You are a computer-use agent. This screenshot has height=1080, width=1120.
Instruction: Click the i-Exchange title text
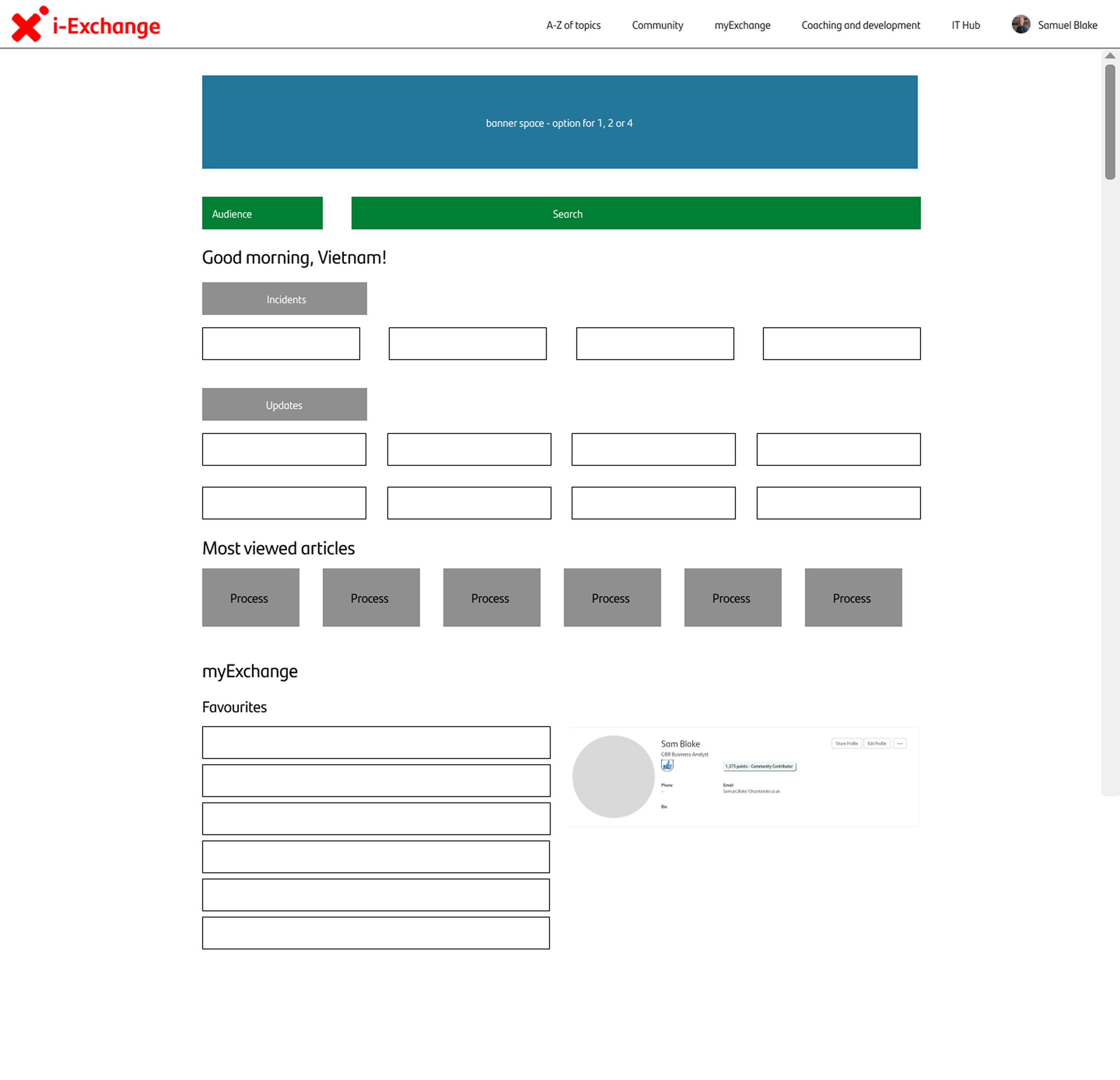(x=106, y=26)
